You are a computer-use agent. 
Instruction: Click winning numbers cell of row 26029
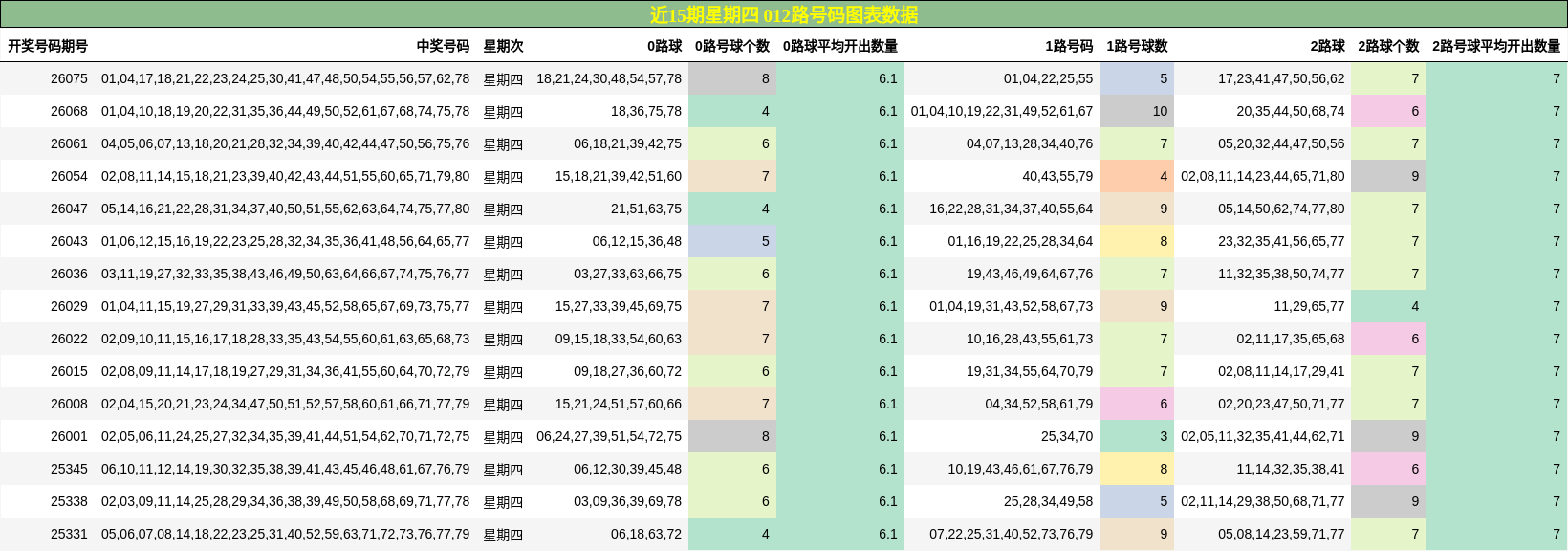pos(286,306)
